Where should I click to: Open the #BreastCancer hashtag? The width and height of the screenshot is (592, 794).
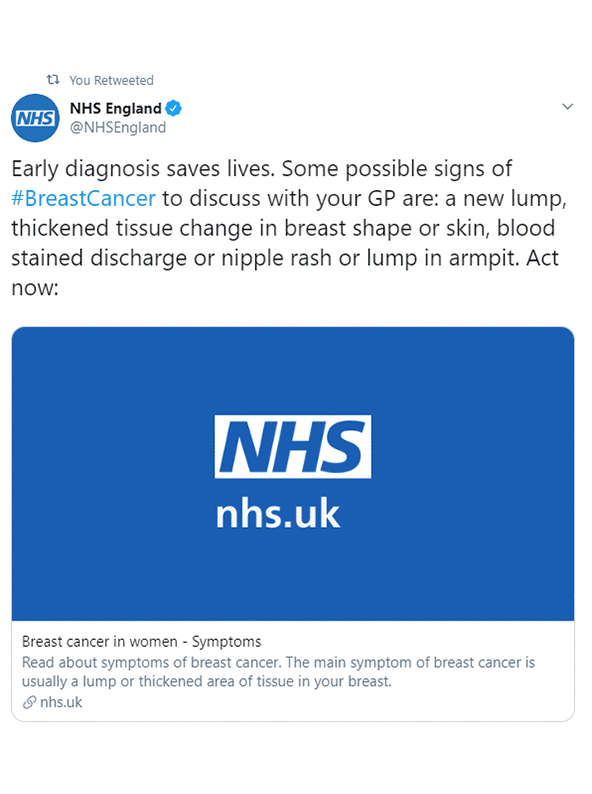click(x=84, y=198)
